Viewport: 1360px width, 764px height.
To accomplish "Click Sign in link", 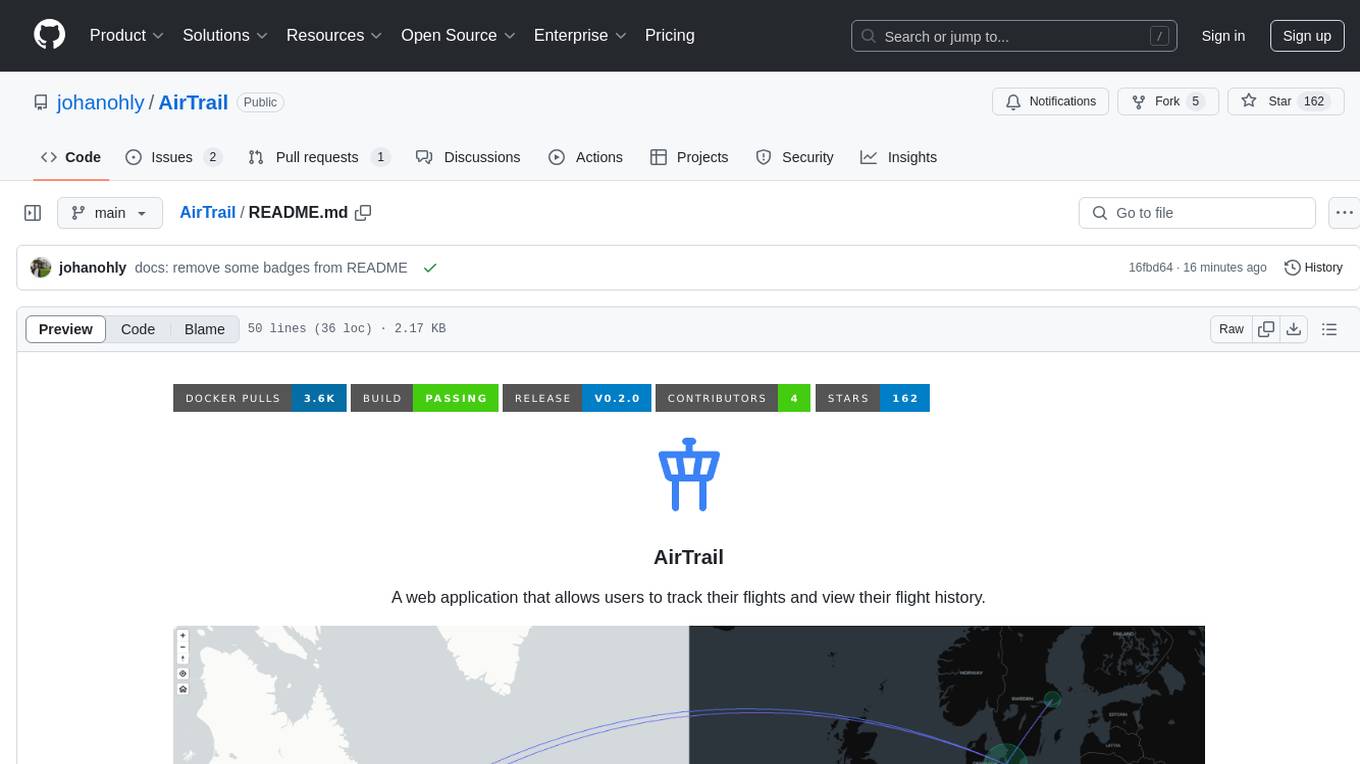I will click(x=1223, y=36).
